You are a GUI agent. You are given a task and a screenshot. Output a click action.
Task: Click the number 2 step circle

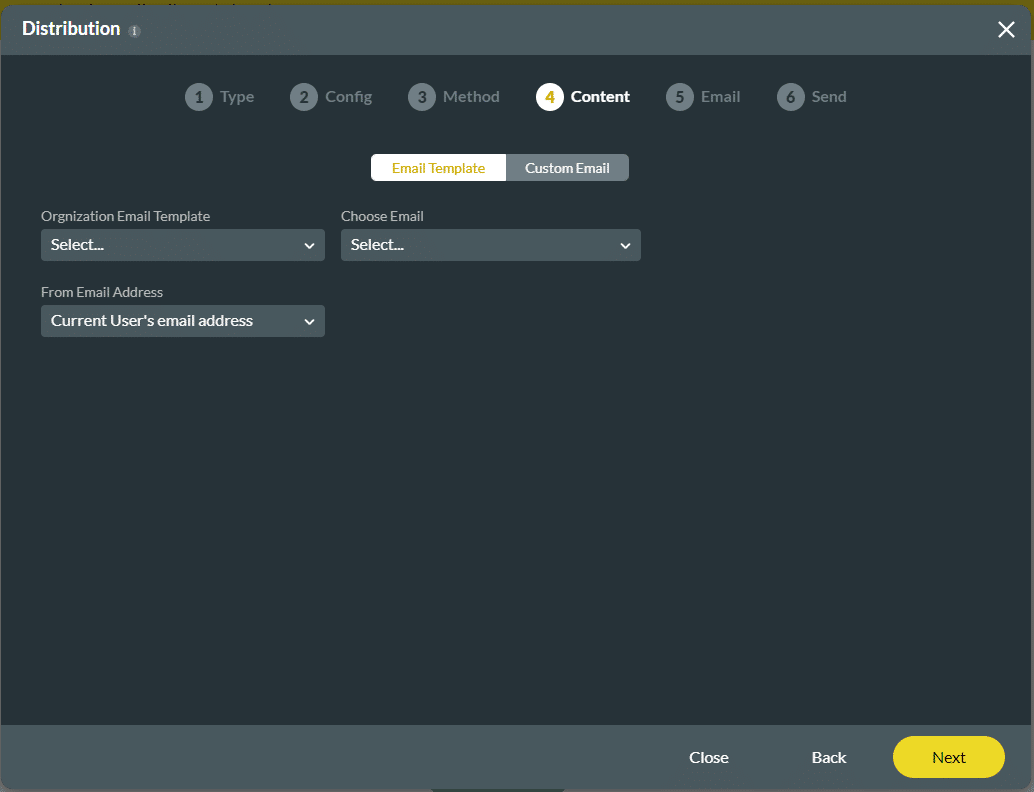coord(304,97)
